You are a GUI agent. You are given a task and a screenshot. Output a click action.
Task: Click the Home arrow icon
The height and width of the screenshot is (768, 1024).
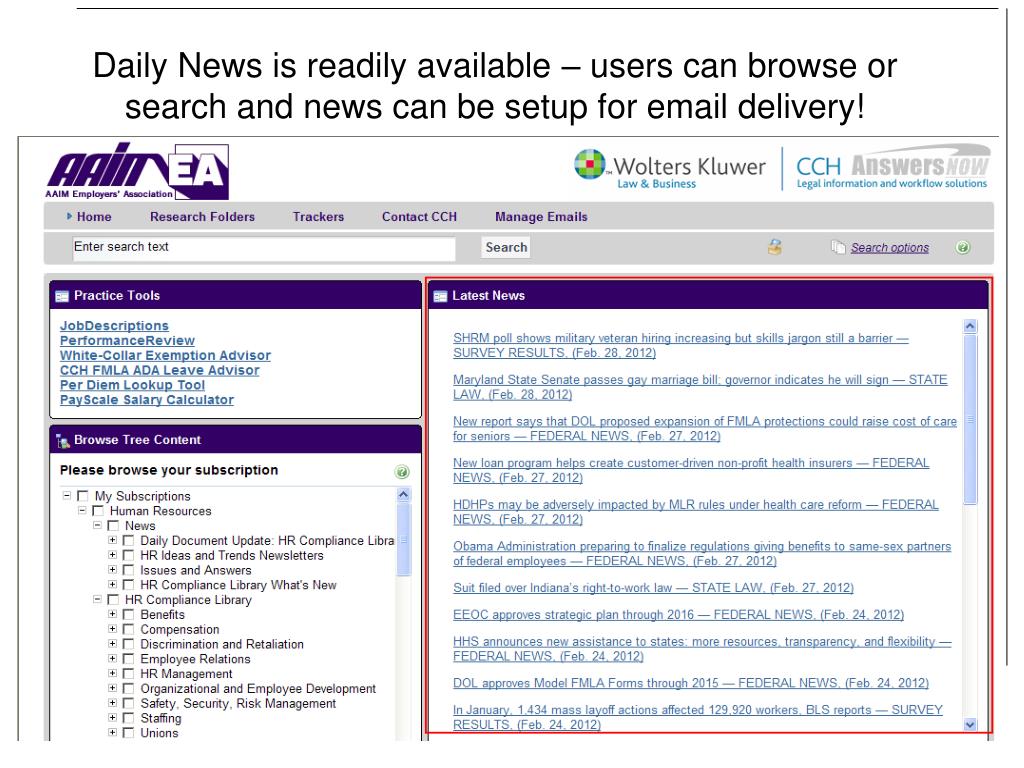(70, 216)
